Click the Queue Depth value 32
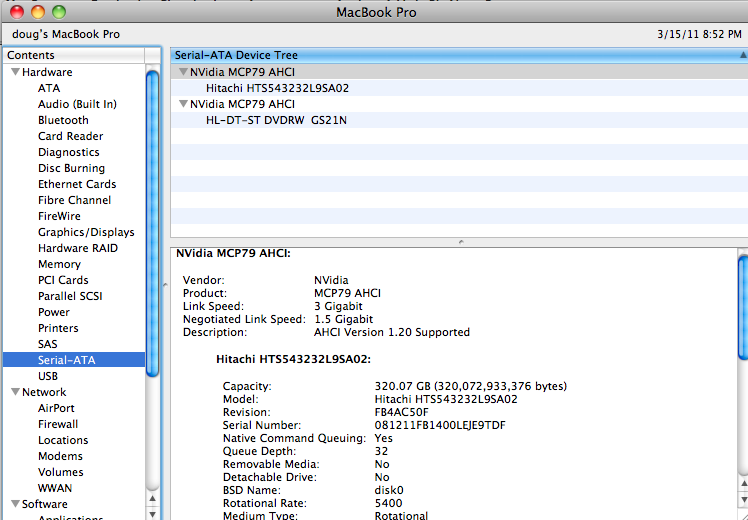The image size is (748, 520). tap(381, 451)
